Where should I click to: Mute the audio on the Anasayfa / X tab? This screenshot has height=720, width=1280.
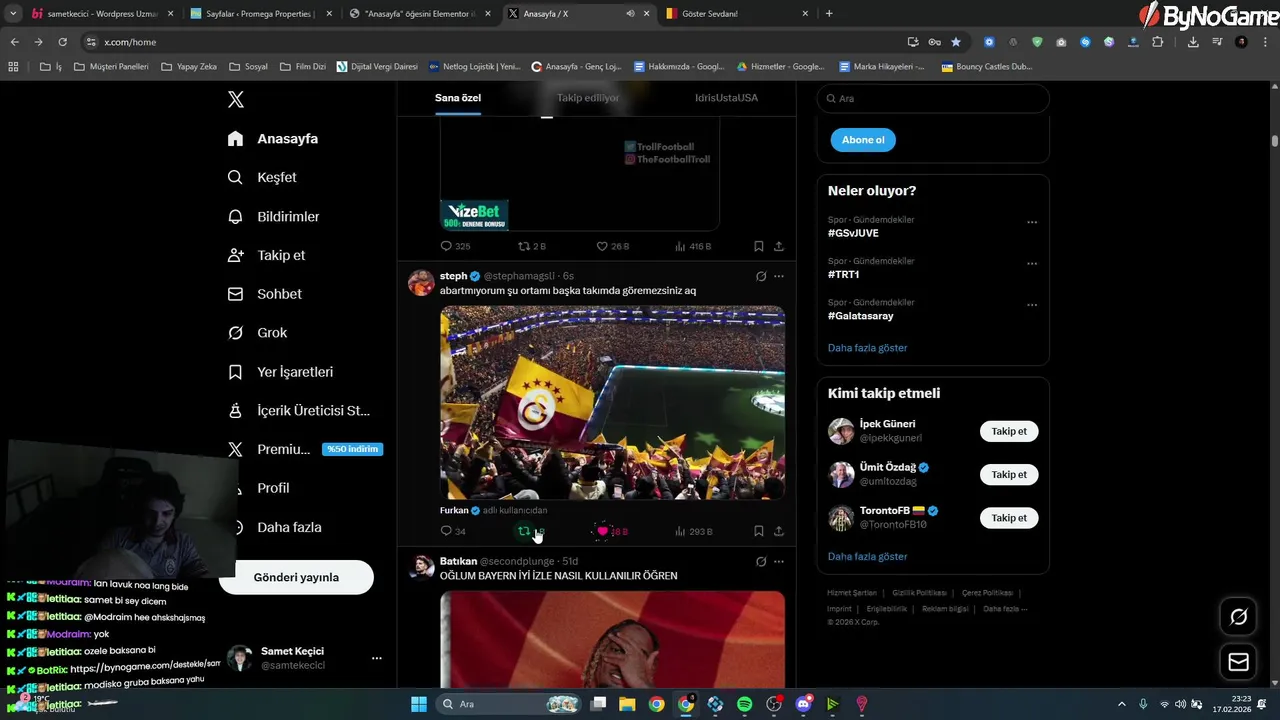coord(630,14)
